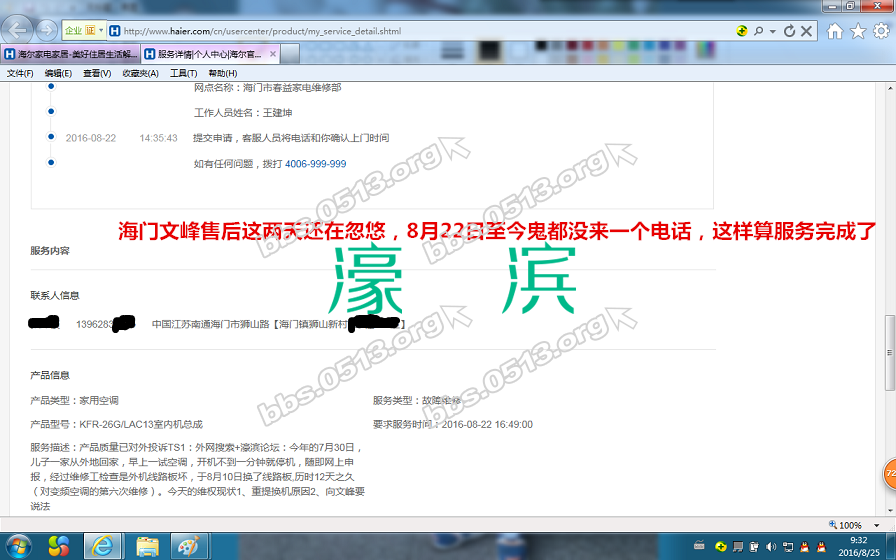Open the Tools gear icon

coord(881,31)
